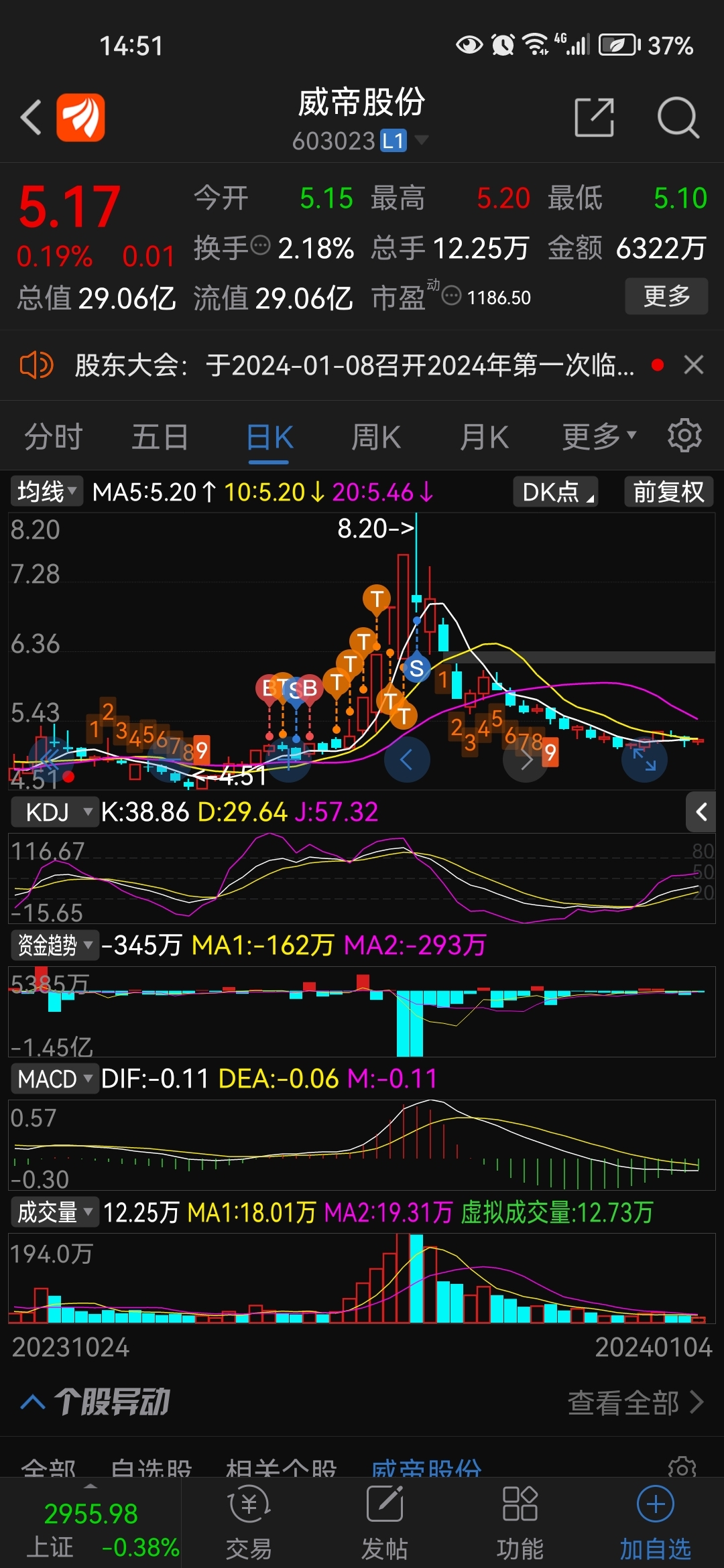Tap the orange Eastmoney logo icon

pyautogui.click(x=80, y=117)
